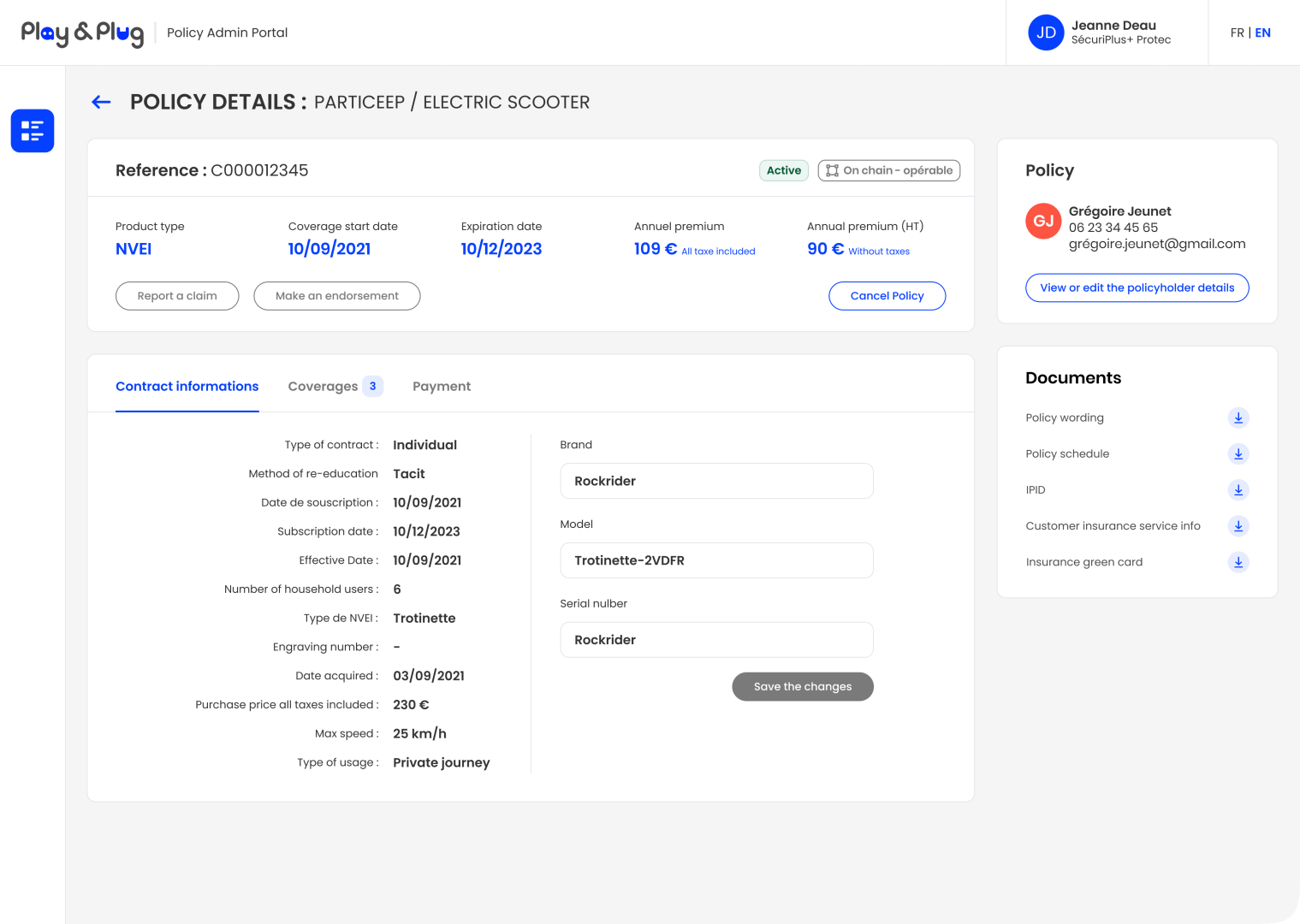1300x924 pixels.
Task: Download the Policy wording document
Action: [1238, 418]
